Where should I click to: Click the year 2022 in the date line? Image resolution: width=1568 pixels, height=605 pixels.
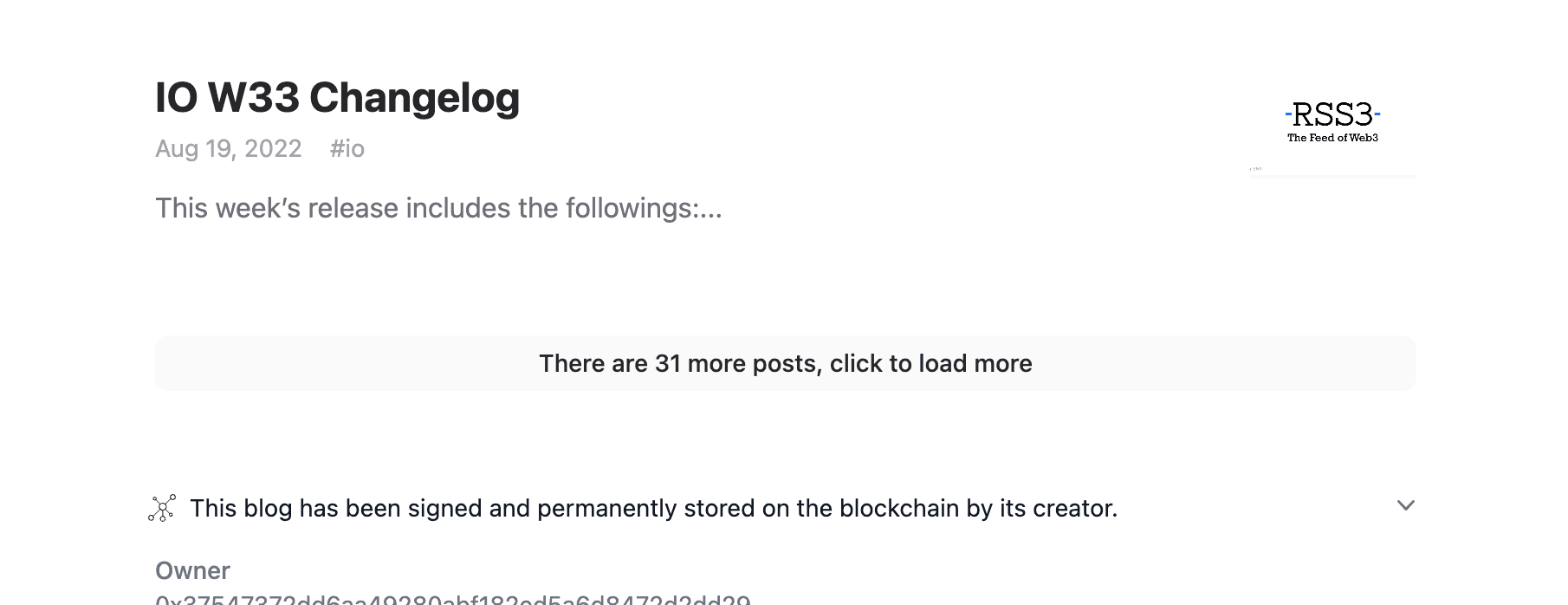(273, 149)
